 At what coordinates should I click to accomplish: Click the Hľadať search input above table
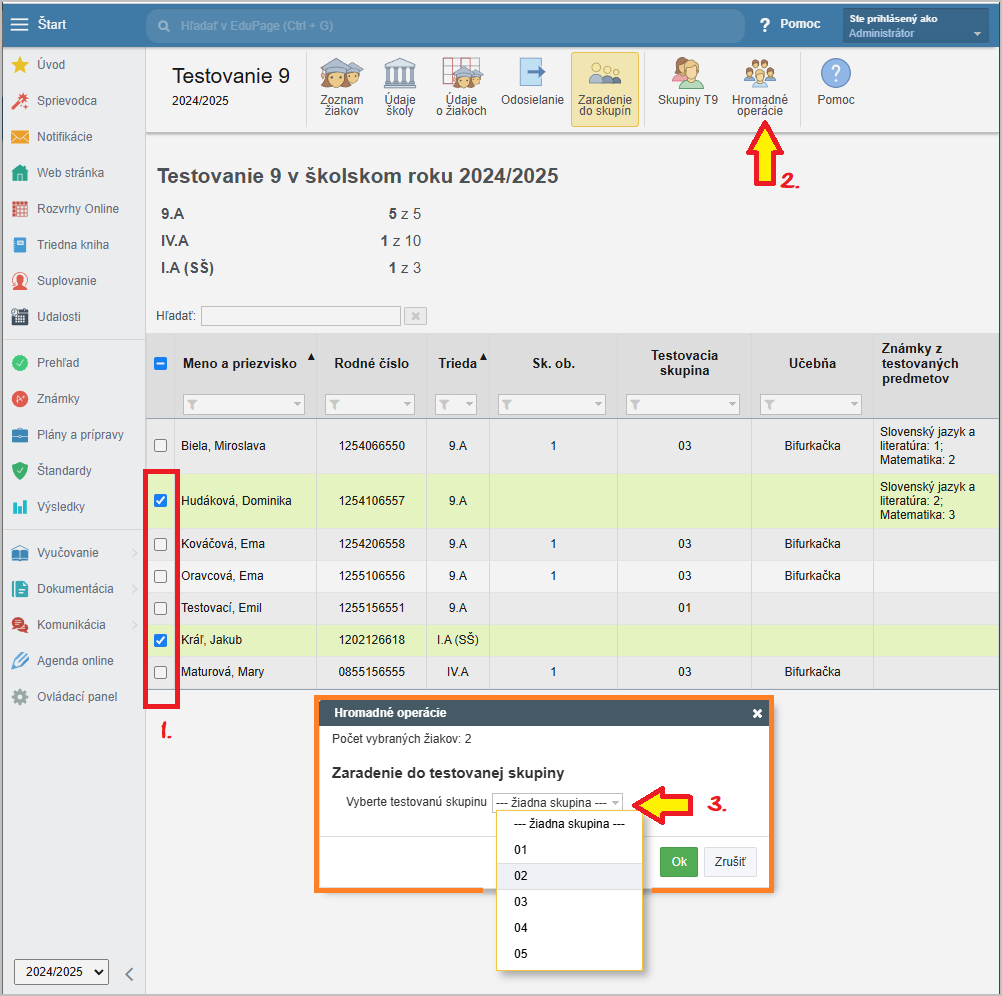click(x=300, y=316)
